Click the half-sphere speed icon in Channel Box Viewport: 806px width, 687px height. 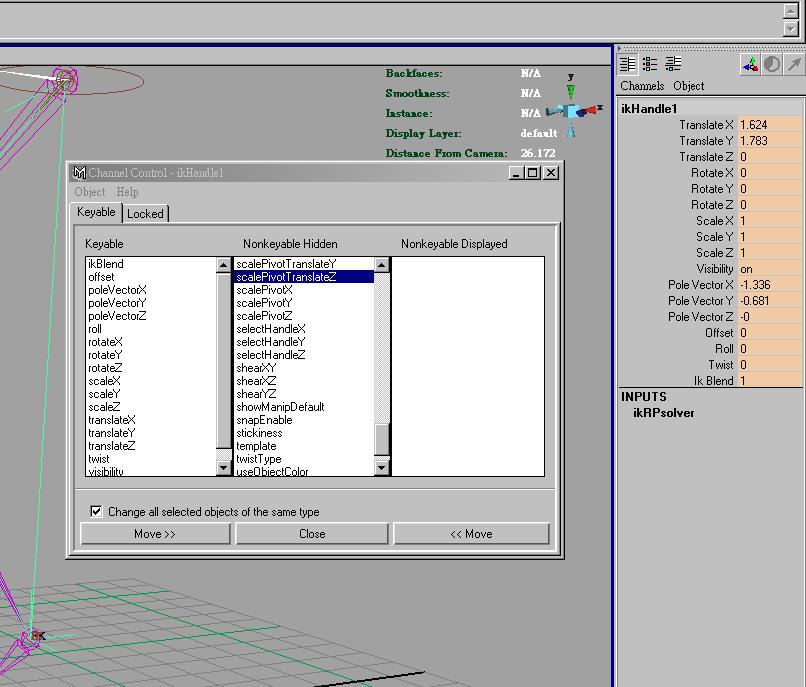click(772, 65)
